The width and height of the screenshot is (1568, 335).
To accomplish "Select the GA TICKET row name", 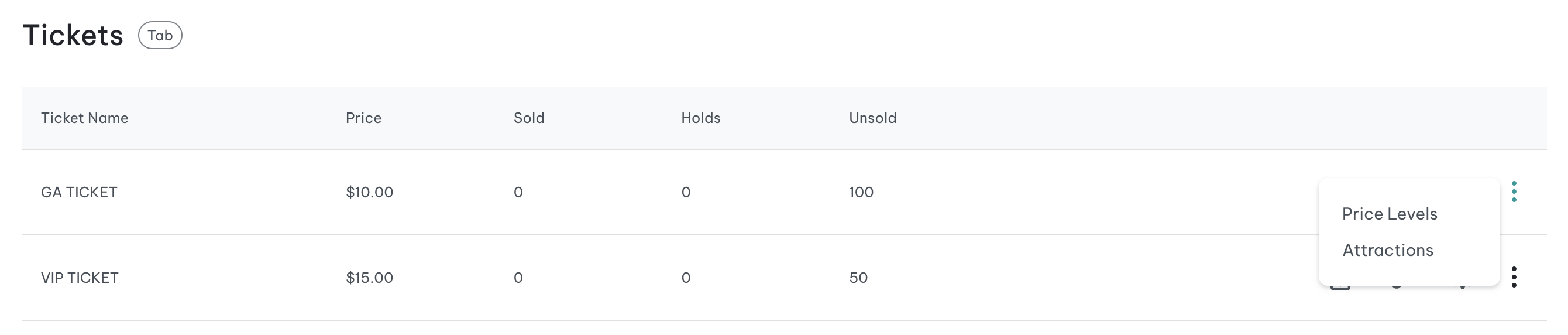I will click(x=79, y=193).
